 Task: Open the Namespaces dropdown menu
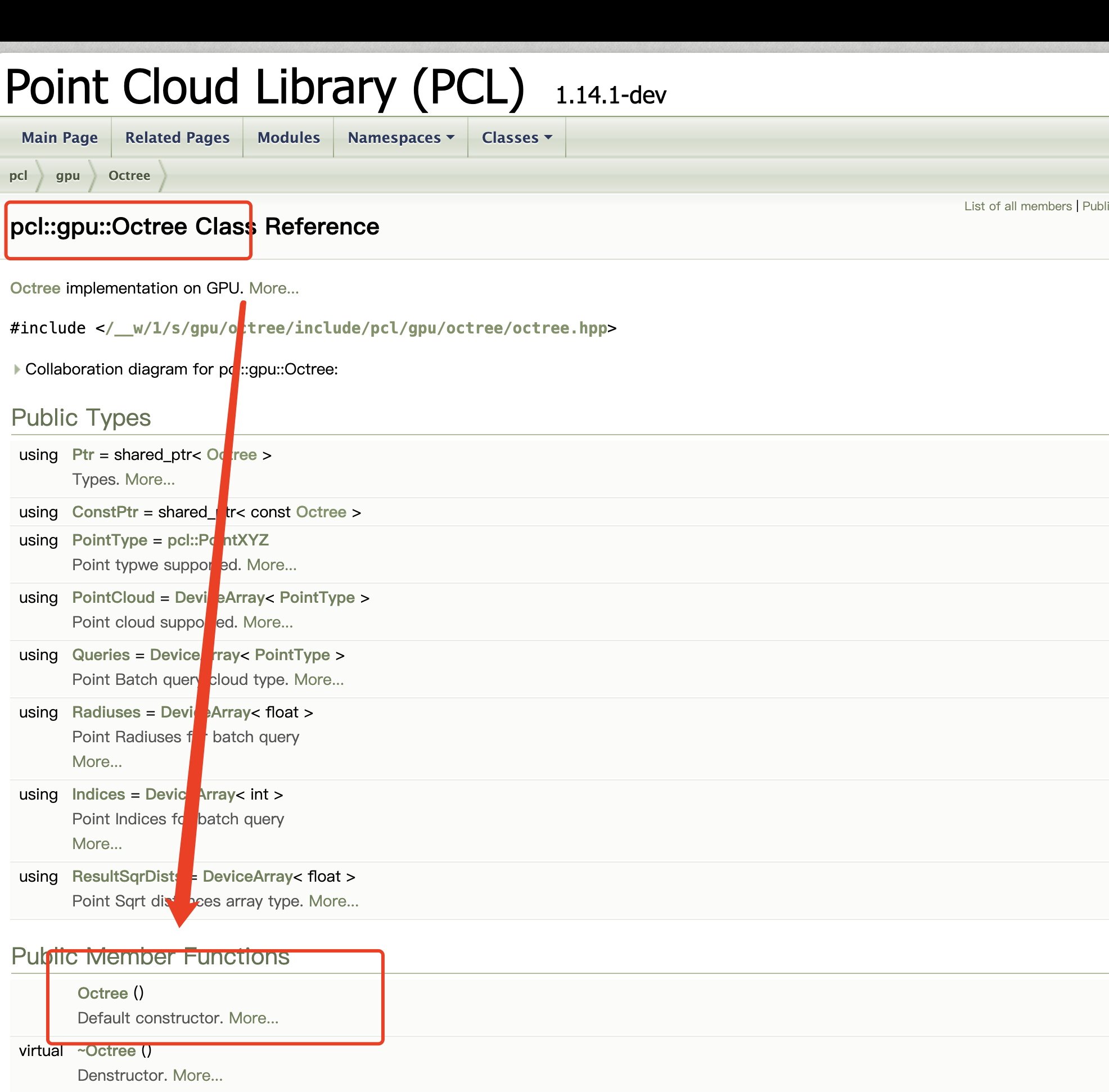coord(400,138)
